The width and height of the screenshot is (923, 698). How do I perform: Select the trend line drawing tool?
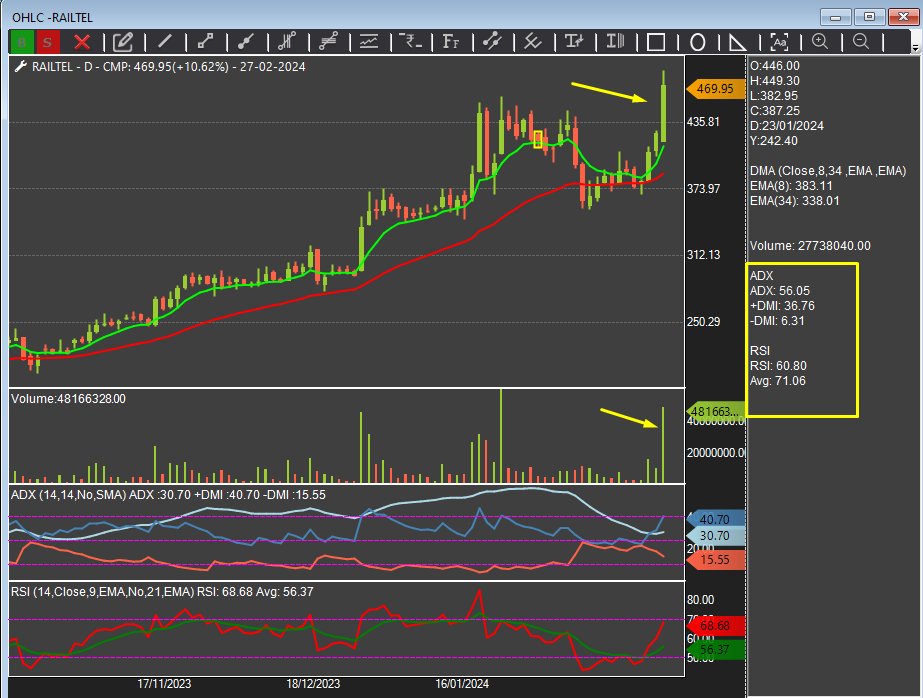point(164,41)
